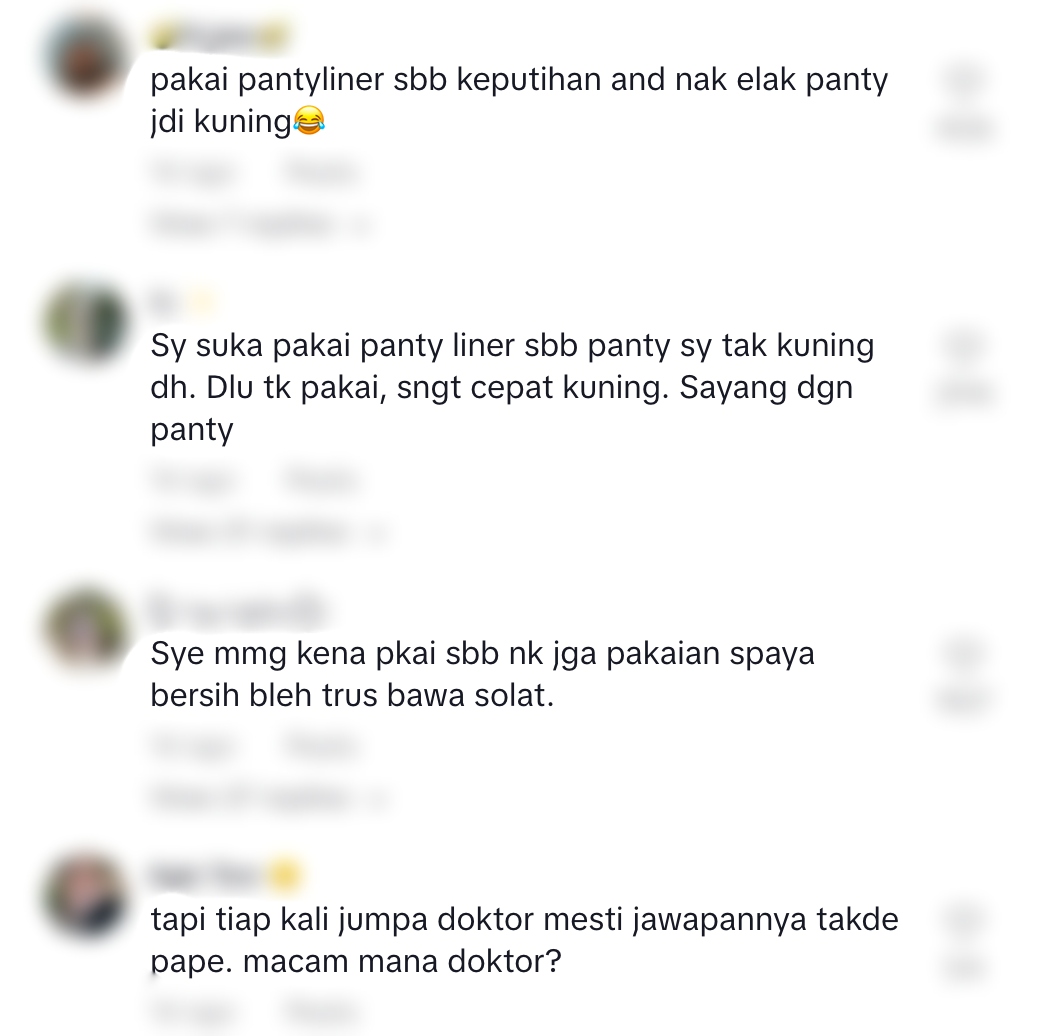Like the 'Sye mmg kena pkai' comment
Screen dimensions: 1044x1036
(x=965, y=653)
